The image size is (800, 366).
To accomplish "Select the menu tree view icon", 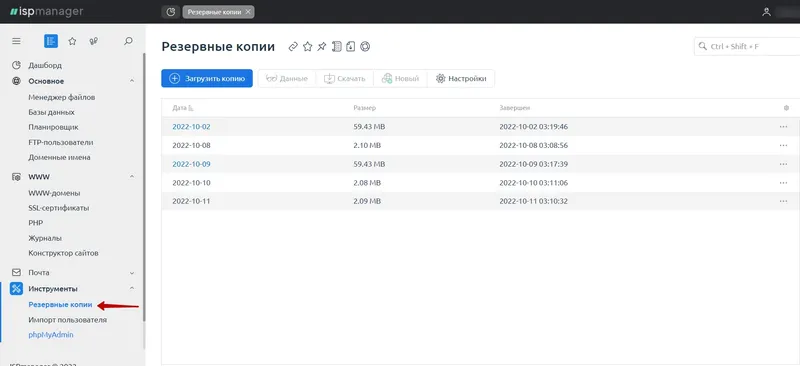I will [x=51, y=41].
